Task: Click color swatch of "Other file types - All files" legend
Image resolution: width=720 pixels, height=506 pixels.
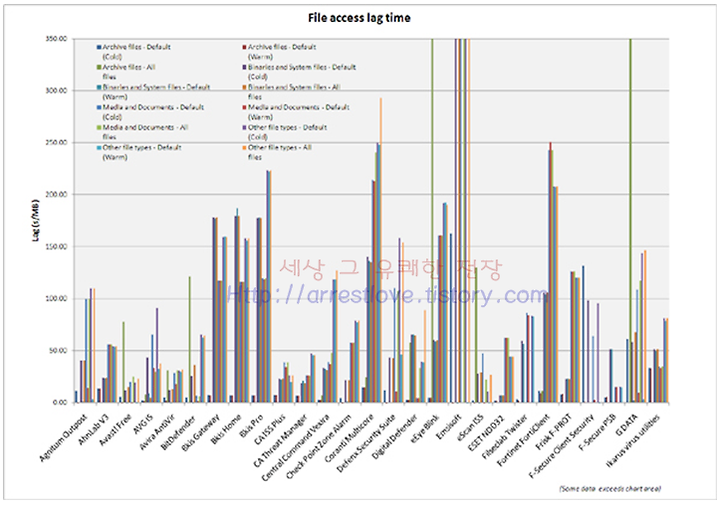Action: point(244,148)
